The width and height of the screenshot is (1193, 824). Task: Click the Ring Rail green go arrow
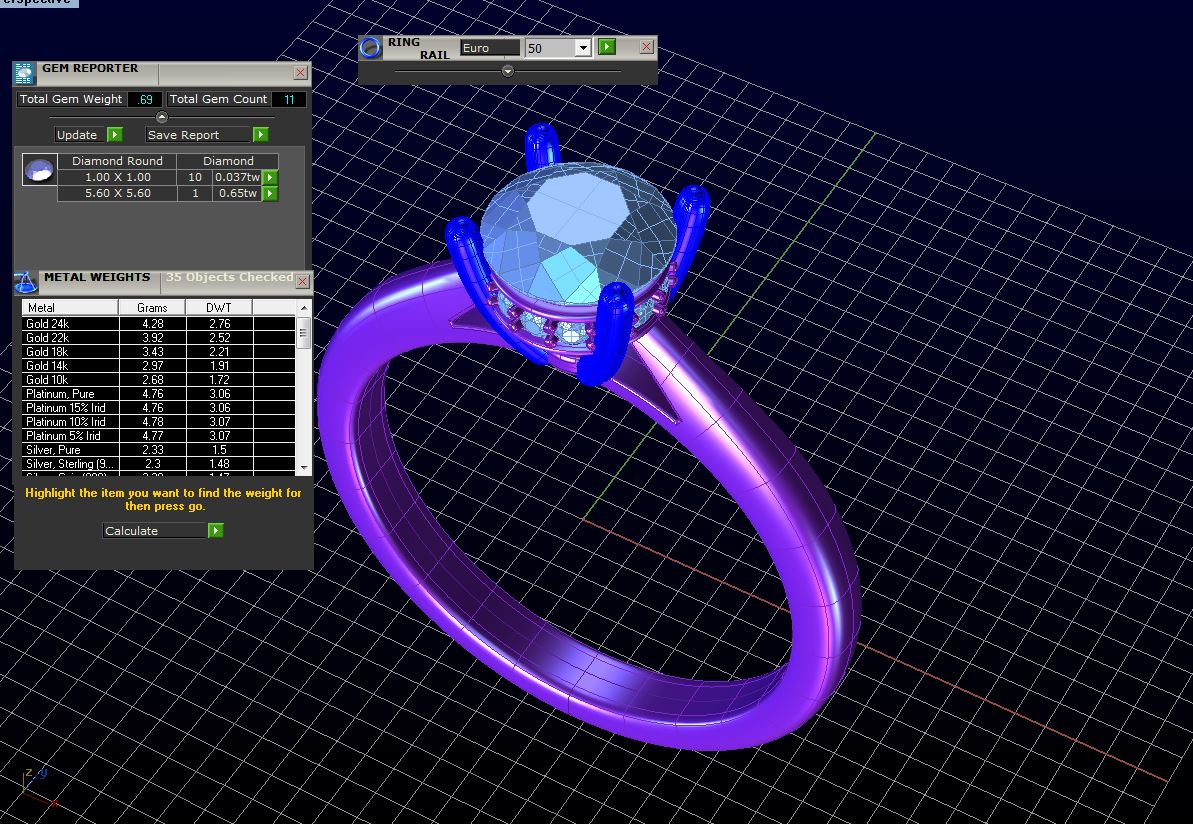click(606, 47)
